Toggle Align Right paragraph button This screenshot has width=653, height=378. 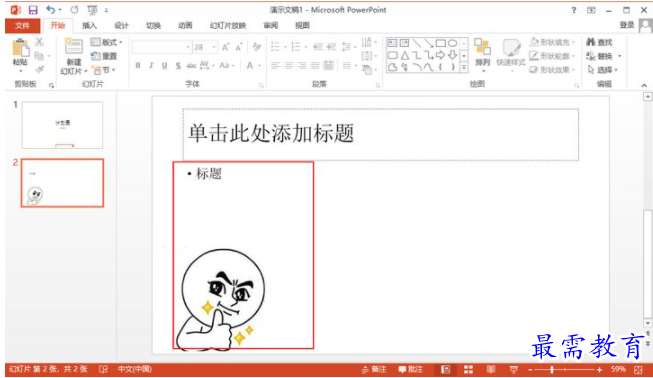click(302, 65)
